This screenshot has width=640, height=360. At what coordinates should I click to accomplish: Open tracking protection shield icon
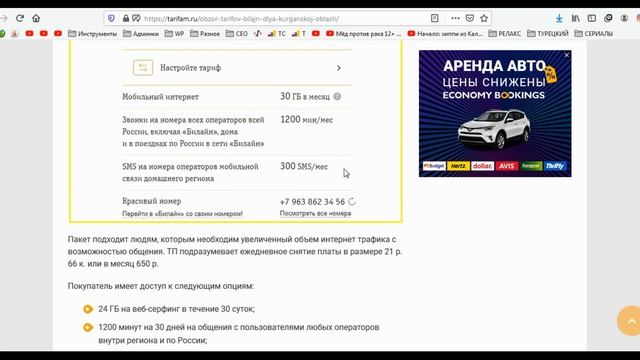[111, 18]
